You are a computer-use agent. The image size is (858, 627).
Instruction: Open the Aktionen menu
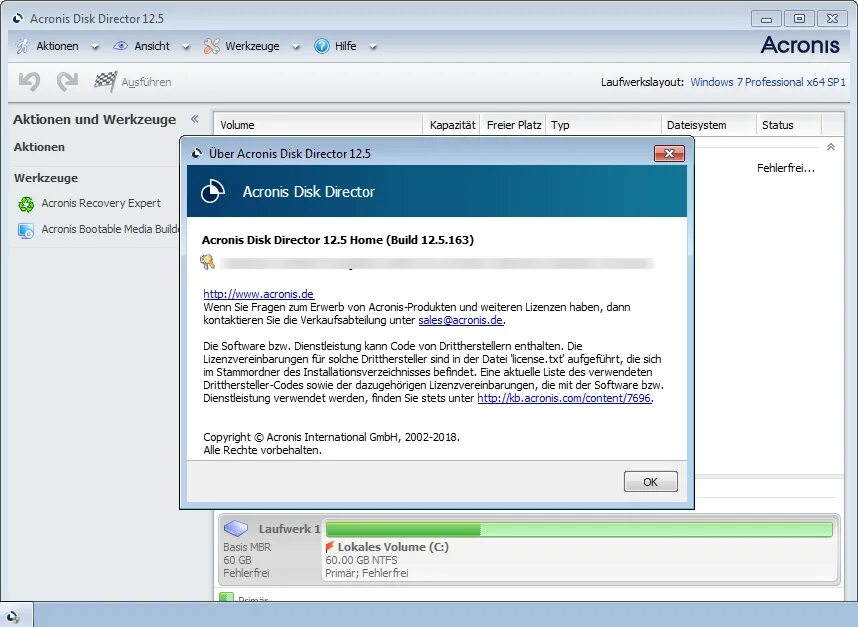pyautogui.click(x=57, y=46)
